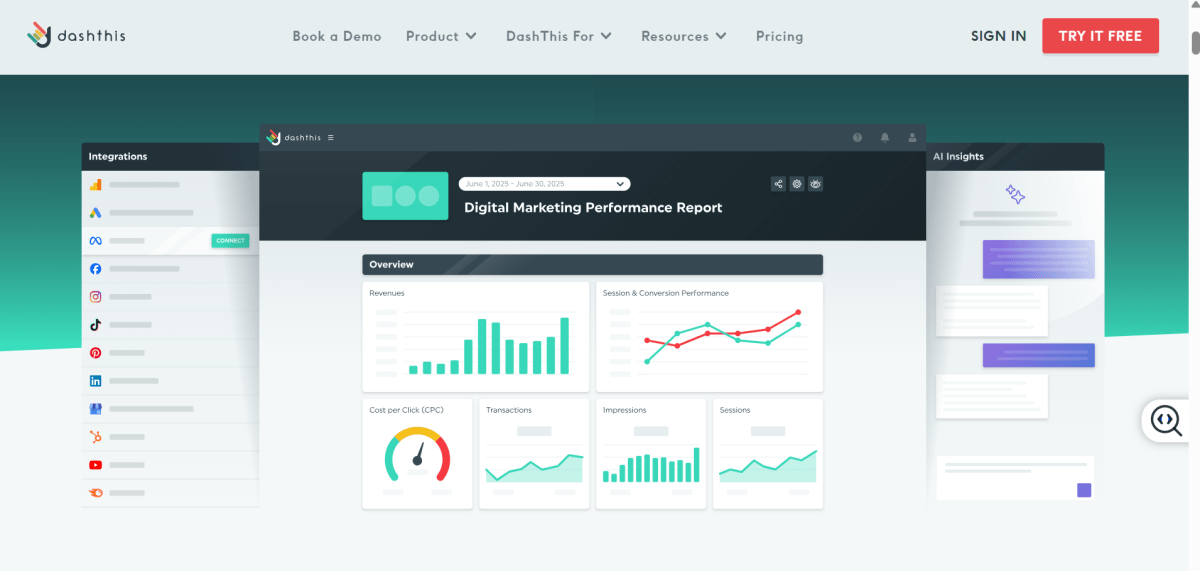
Task: Click the CONNECT button for Meta
Action: coord(230,241)
